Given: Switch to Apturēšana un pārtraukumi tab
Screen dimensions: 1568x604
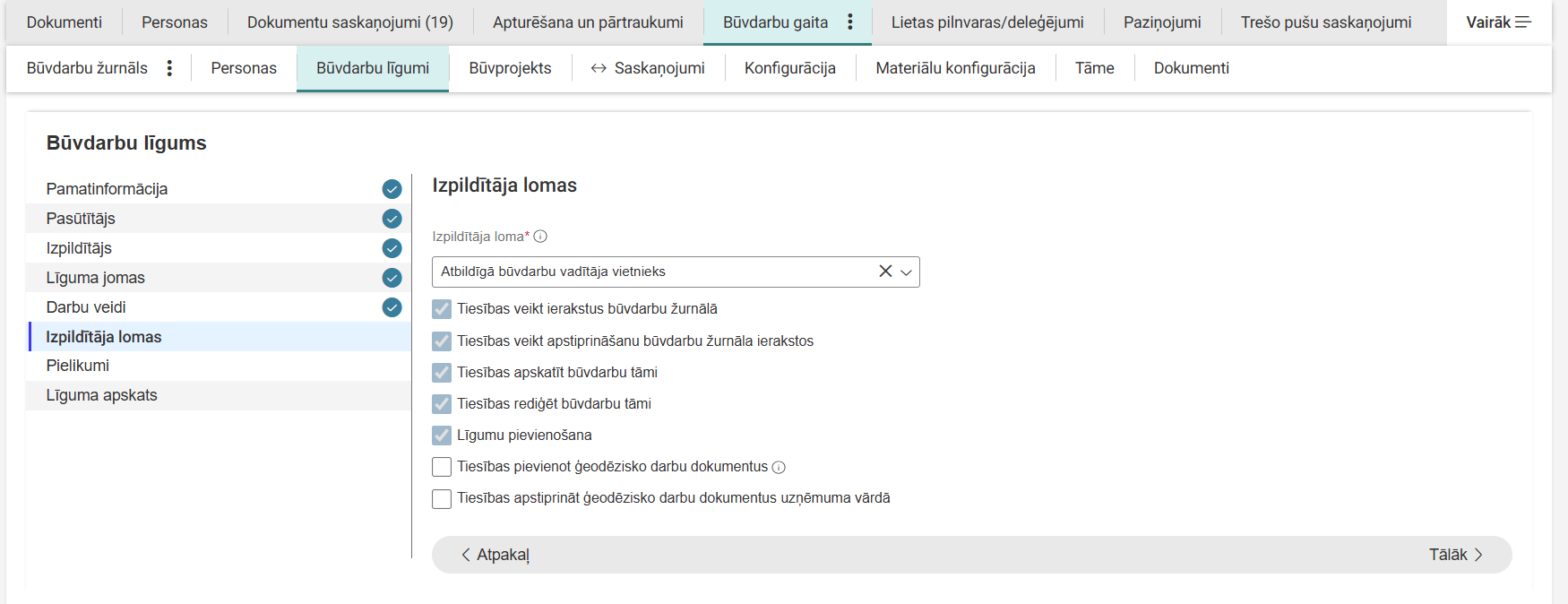Looking at the screenshot, I should pyautogui.click(x=588, y=22).
